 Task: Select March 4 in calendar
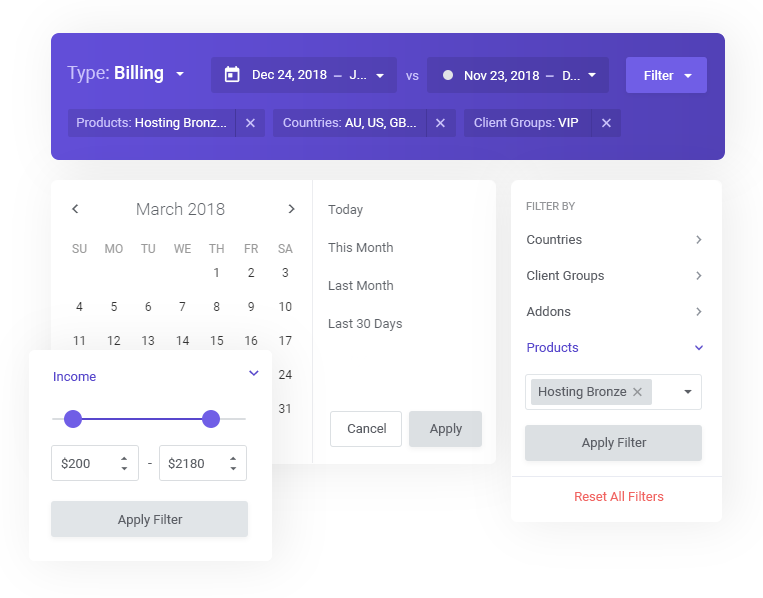(79, 307)
